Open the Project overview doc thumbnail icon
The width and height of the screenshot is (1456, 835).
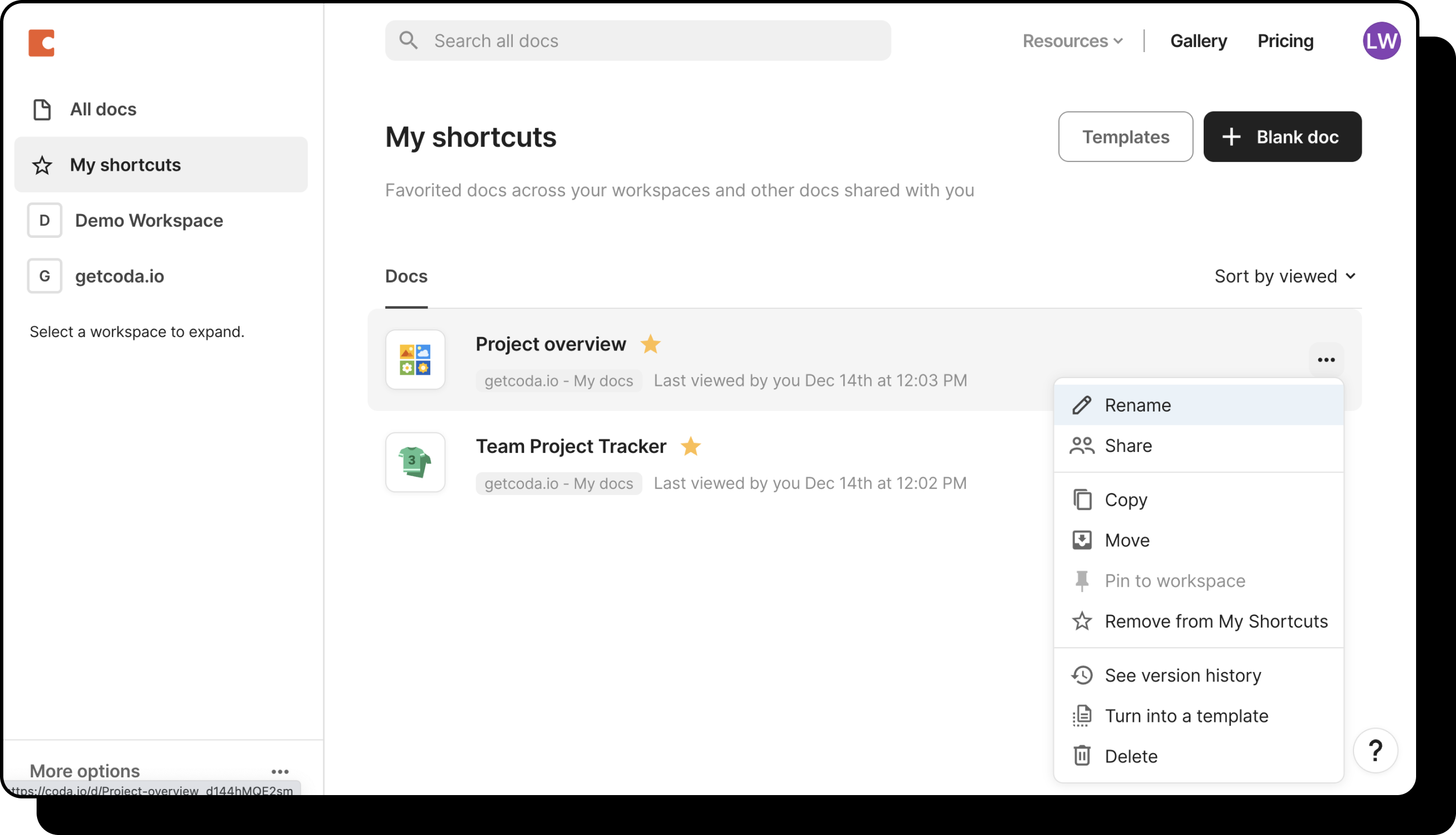pos(415,360)
